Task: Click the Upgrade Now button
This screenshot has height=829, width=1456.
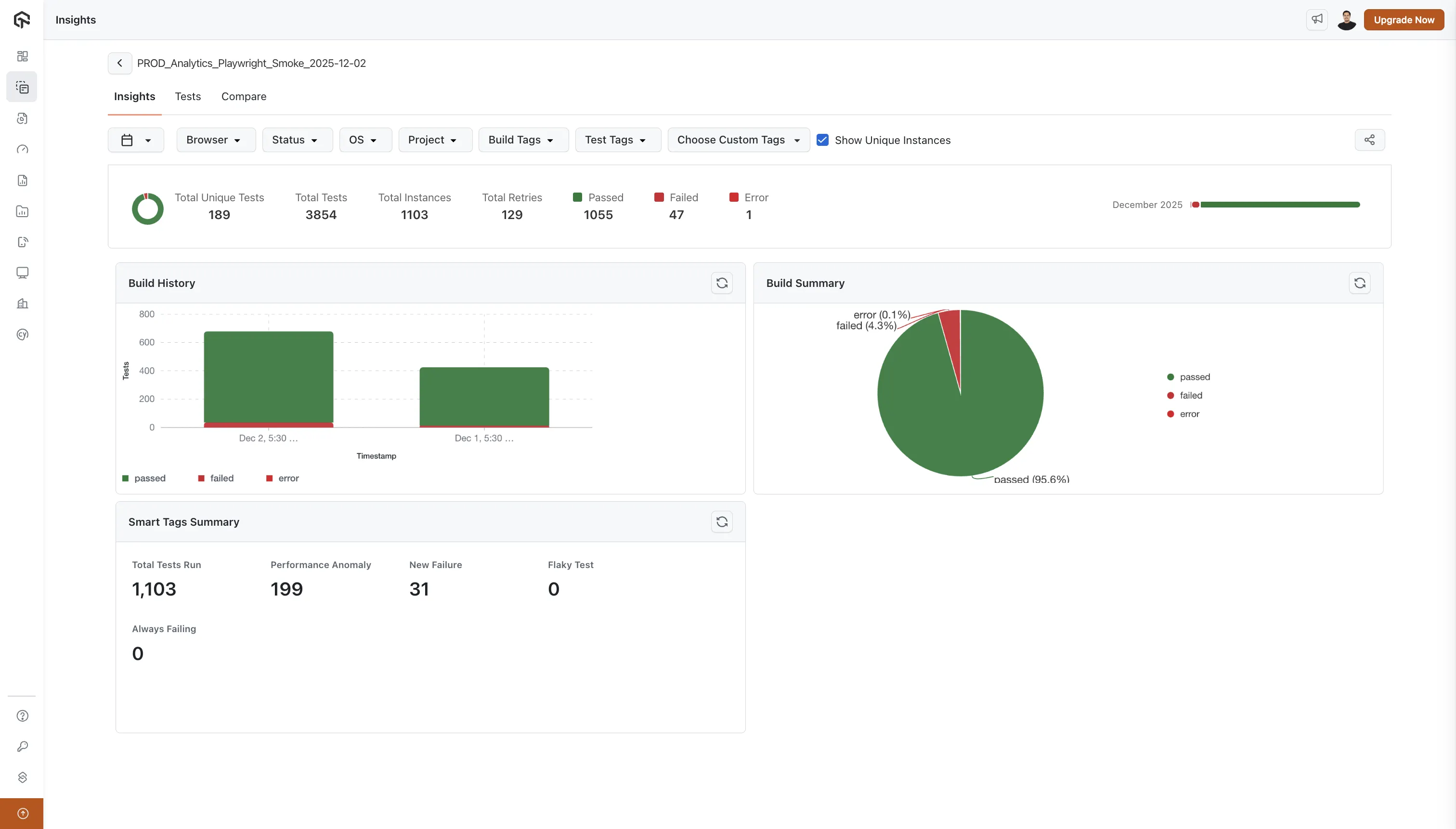Action: coord(1404,19)
